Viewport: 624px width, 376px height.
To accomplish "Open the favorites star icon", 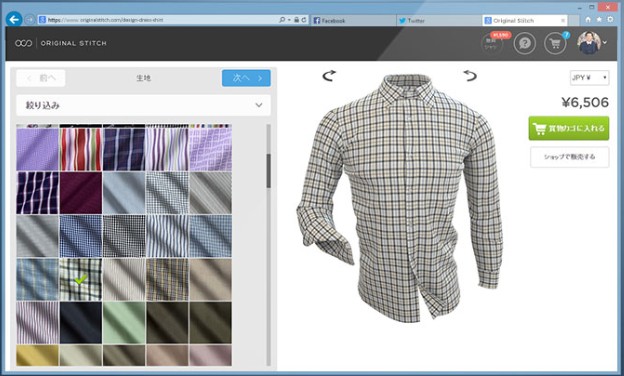I will click(599, 19).
